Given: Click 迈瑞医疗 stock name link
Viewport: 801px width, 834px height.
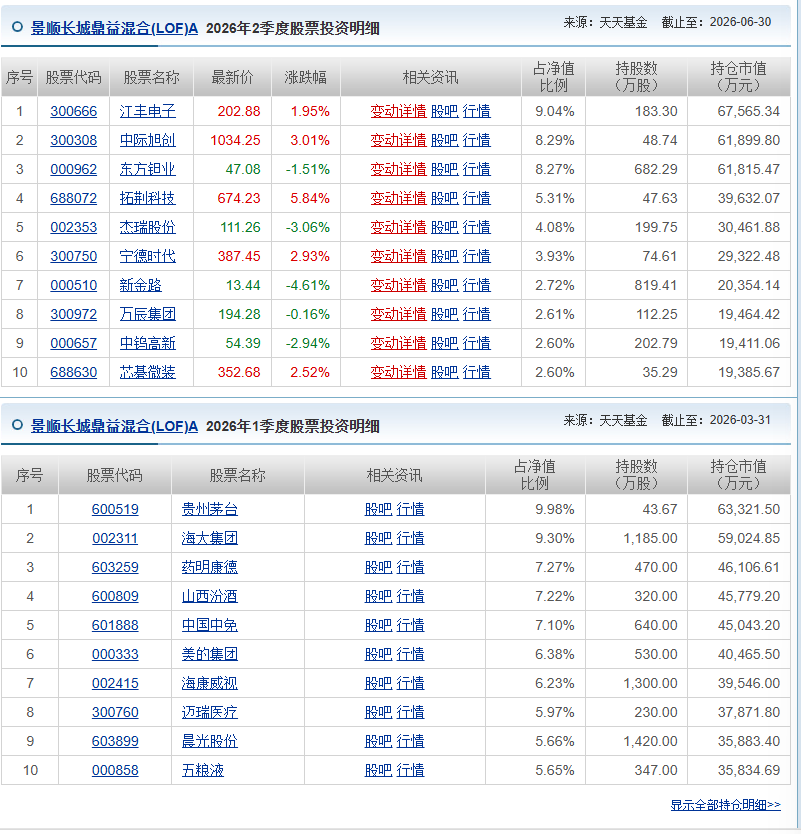Looking at the screenshot, I should [x=210, y=712].
